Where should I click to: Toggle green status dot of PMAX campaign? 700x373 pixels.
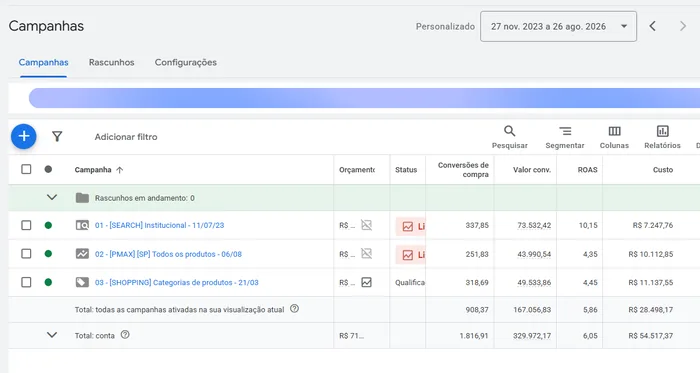[48, 254]
